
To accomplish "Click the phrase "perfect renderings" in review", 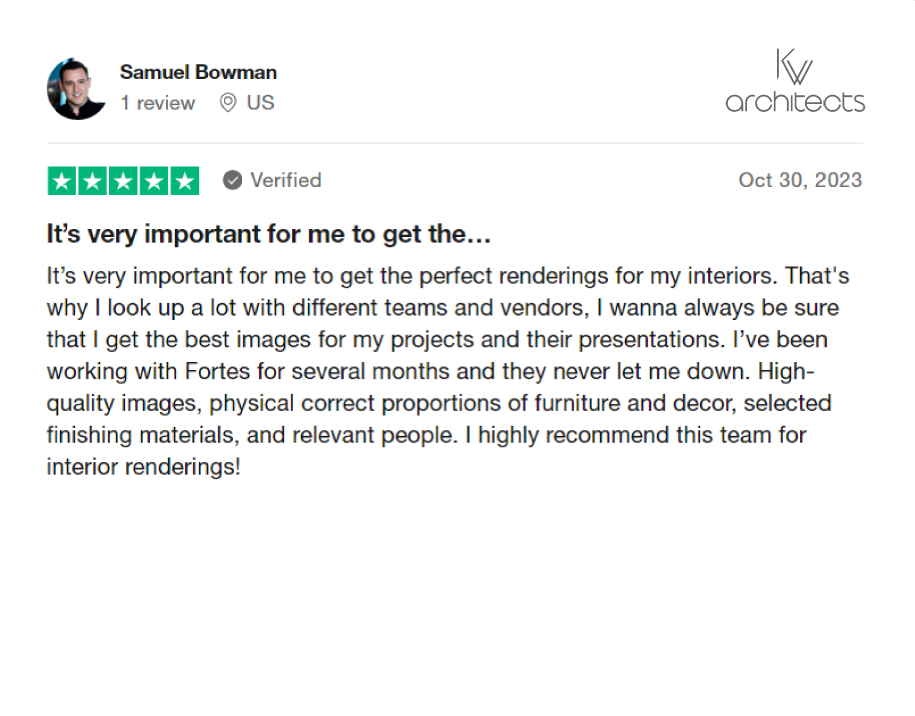I will pos(480,275).
